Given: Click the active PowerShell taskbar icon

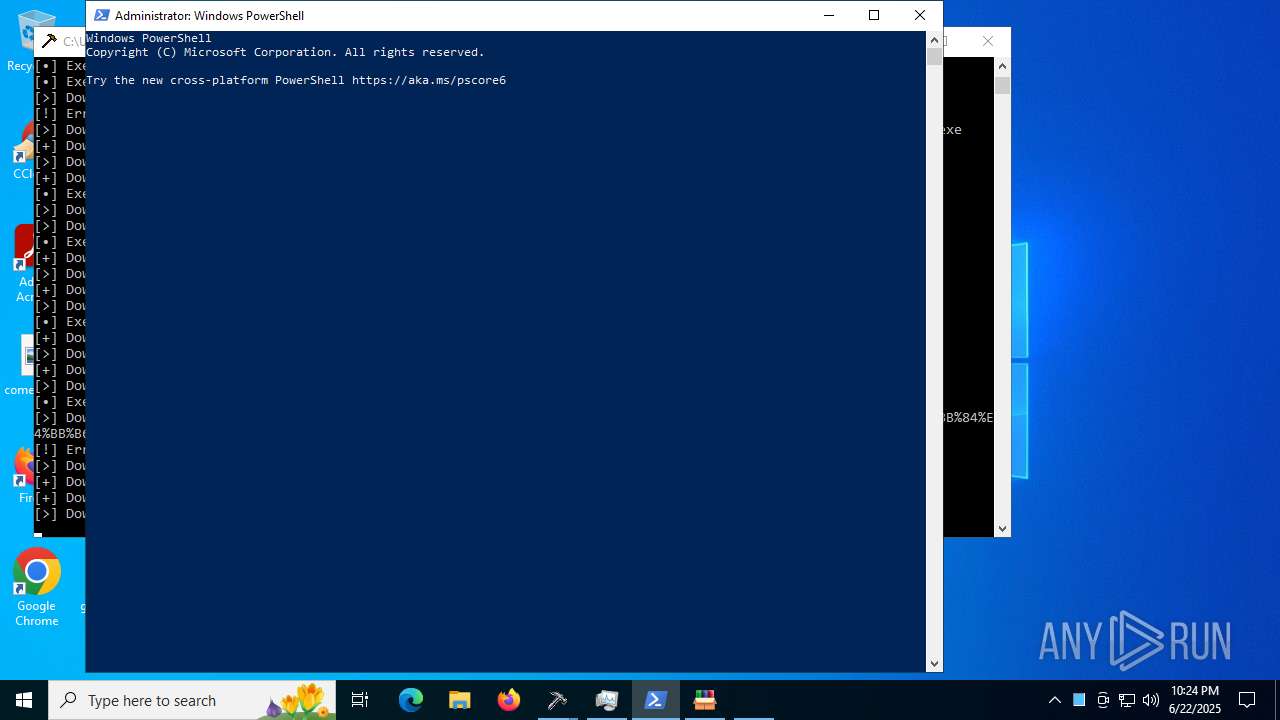Looking at the screenshot, I should click(655, 700).
